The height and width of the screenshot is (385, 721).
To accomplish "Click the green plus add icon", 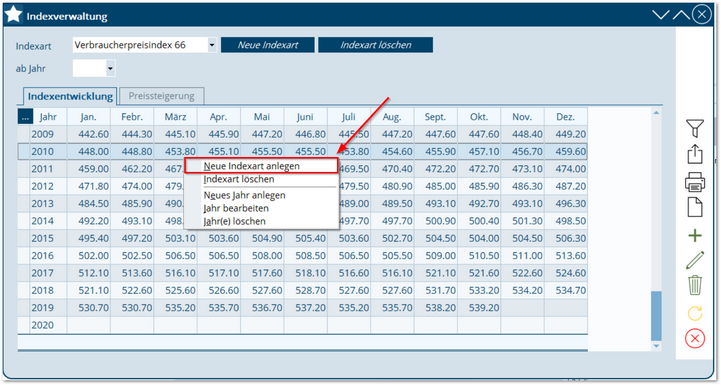I will [695, 236].
